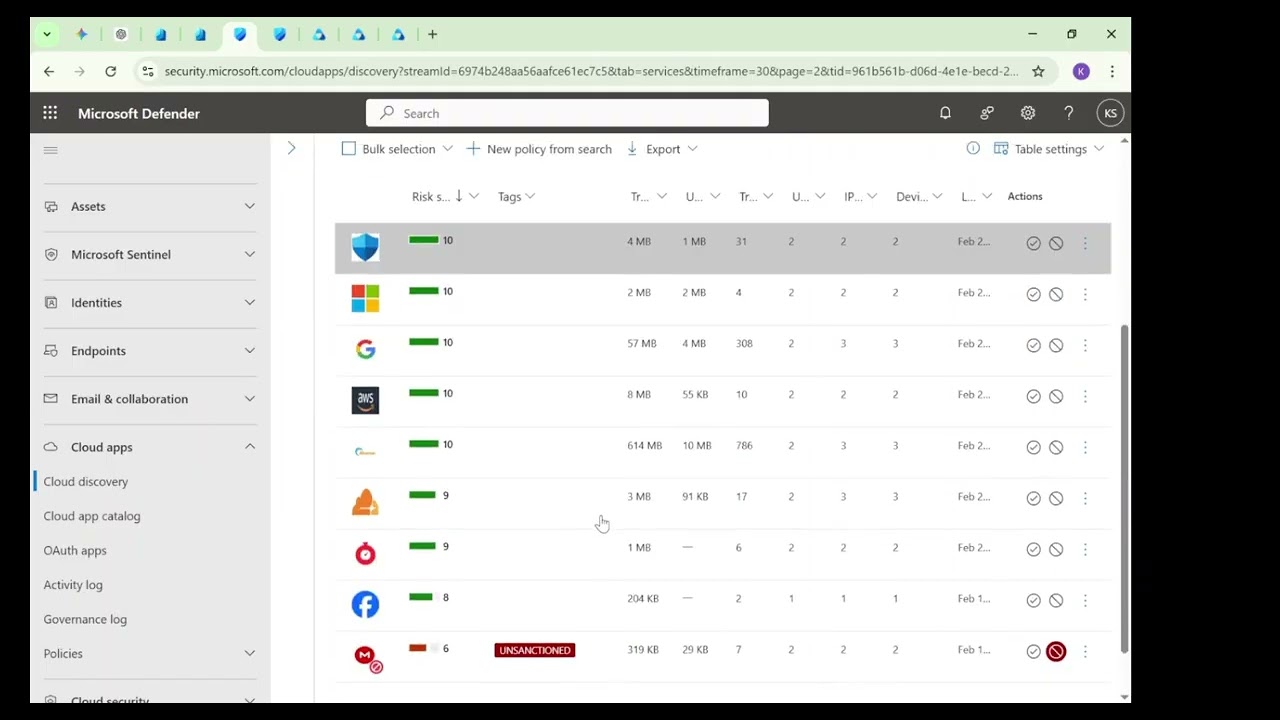Click the 57 MB traffic value
Image resolution: width=1280 pixels, height=720 pixels.
pyautogui.click(x=642, y=343)
